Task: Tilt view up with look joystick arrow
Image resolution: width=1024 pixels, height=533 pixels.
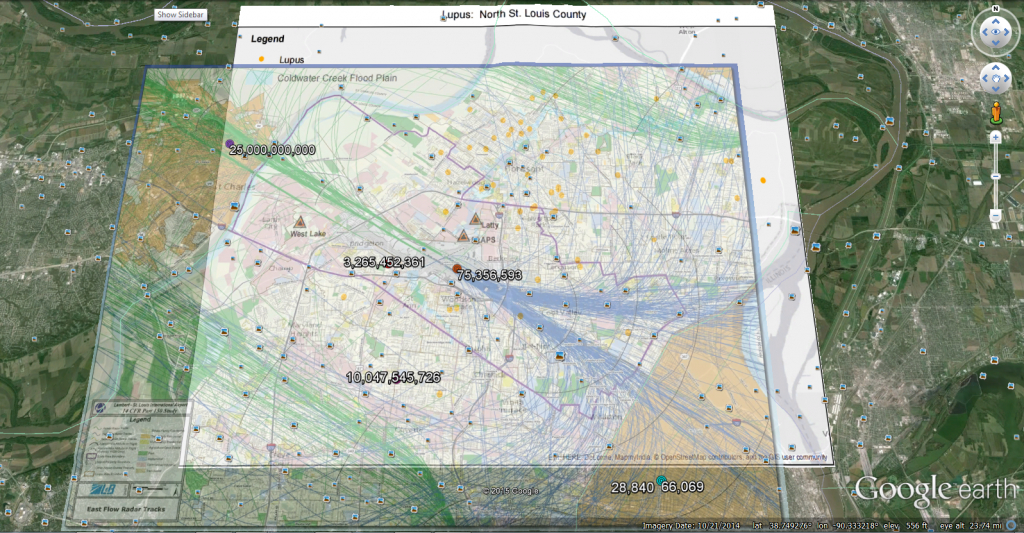Action: pyautogui.click(x=995, y=20)
